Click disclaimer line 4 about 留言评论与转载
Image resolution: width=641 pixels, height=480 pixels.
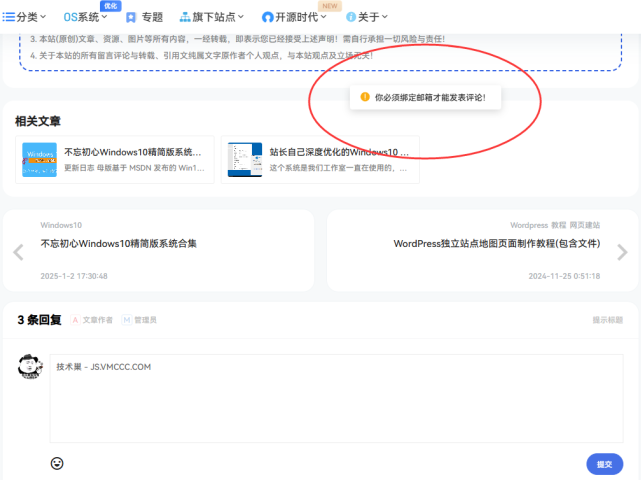click(x=201, y=56)
